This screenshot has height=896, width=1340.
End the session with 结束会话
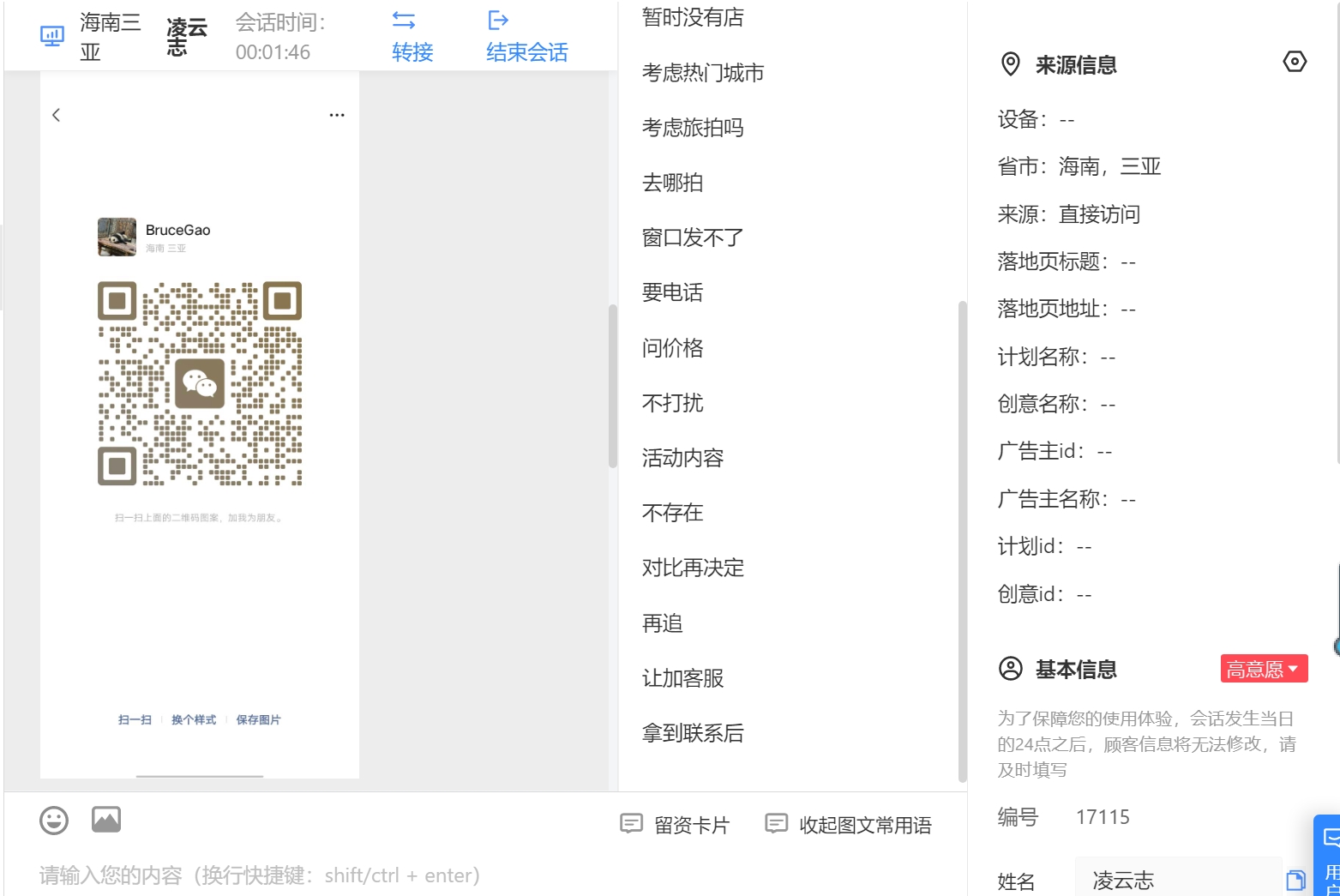526,36
